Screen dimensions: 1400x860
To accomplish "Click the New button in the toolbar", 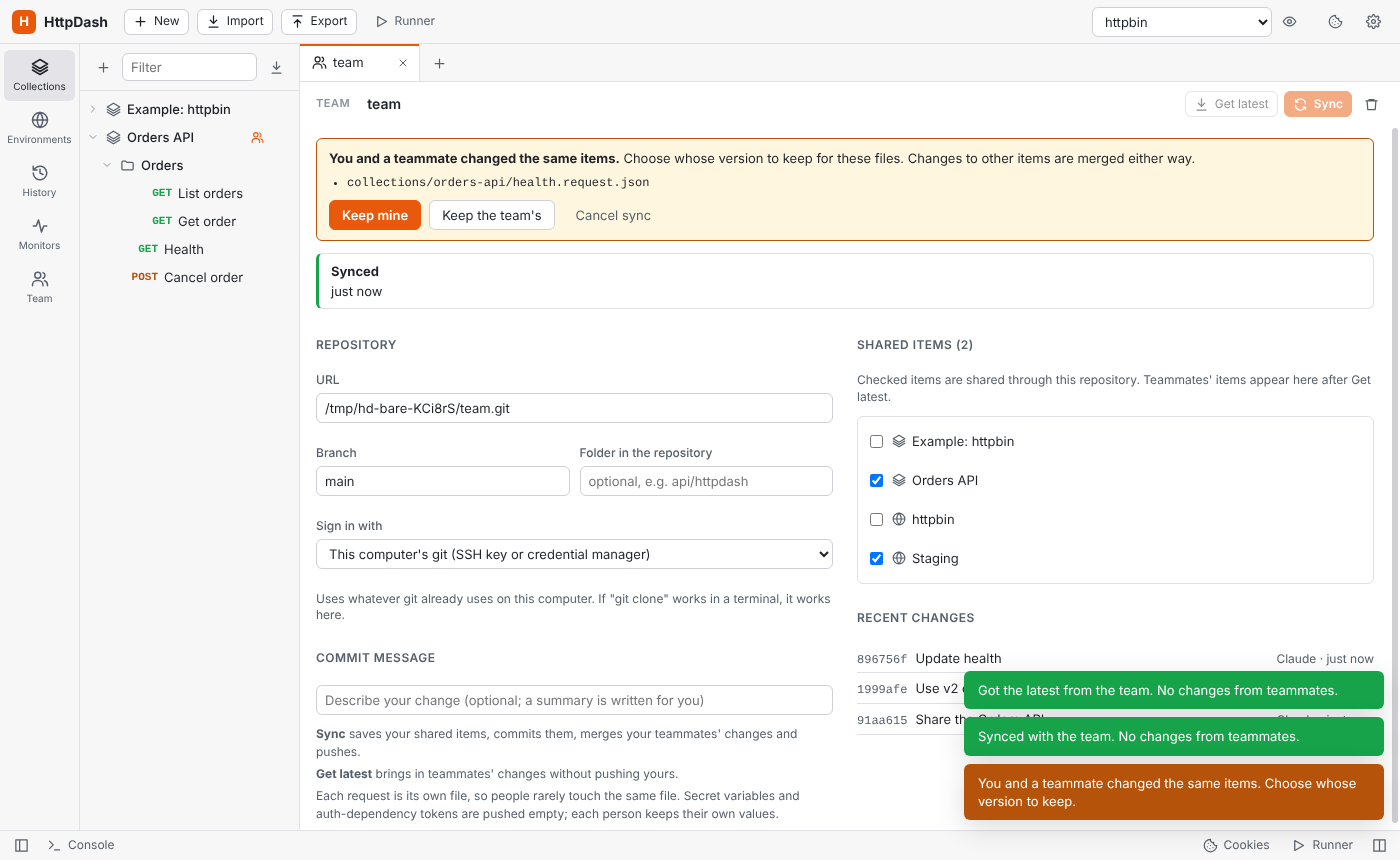I will pos(157,21).
